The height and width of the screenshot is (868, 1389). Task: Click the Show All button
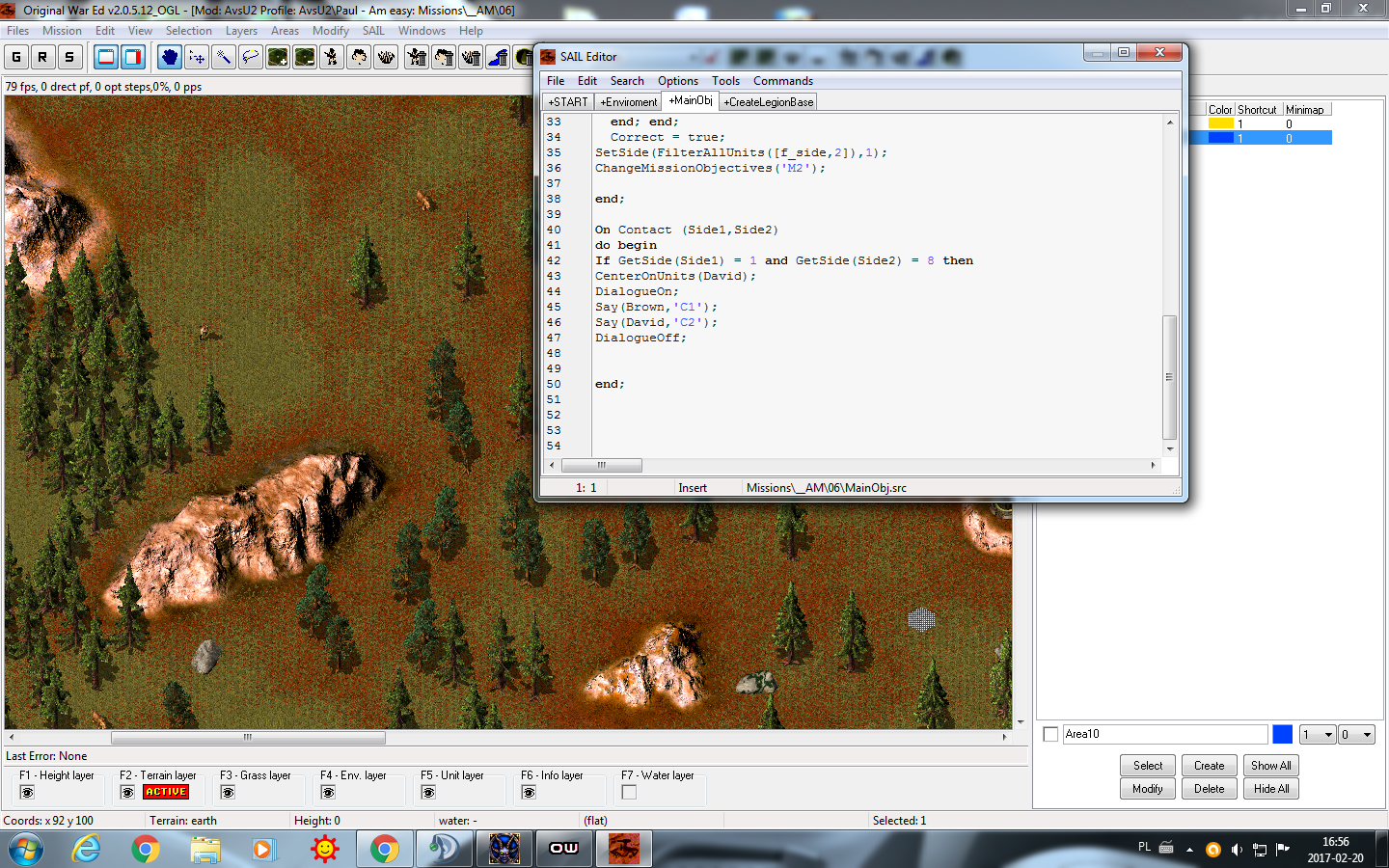[1271, 766]
